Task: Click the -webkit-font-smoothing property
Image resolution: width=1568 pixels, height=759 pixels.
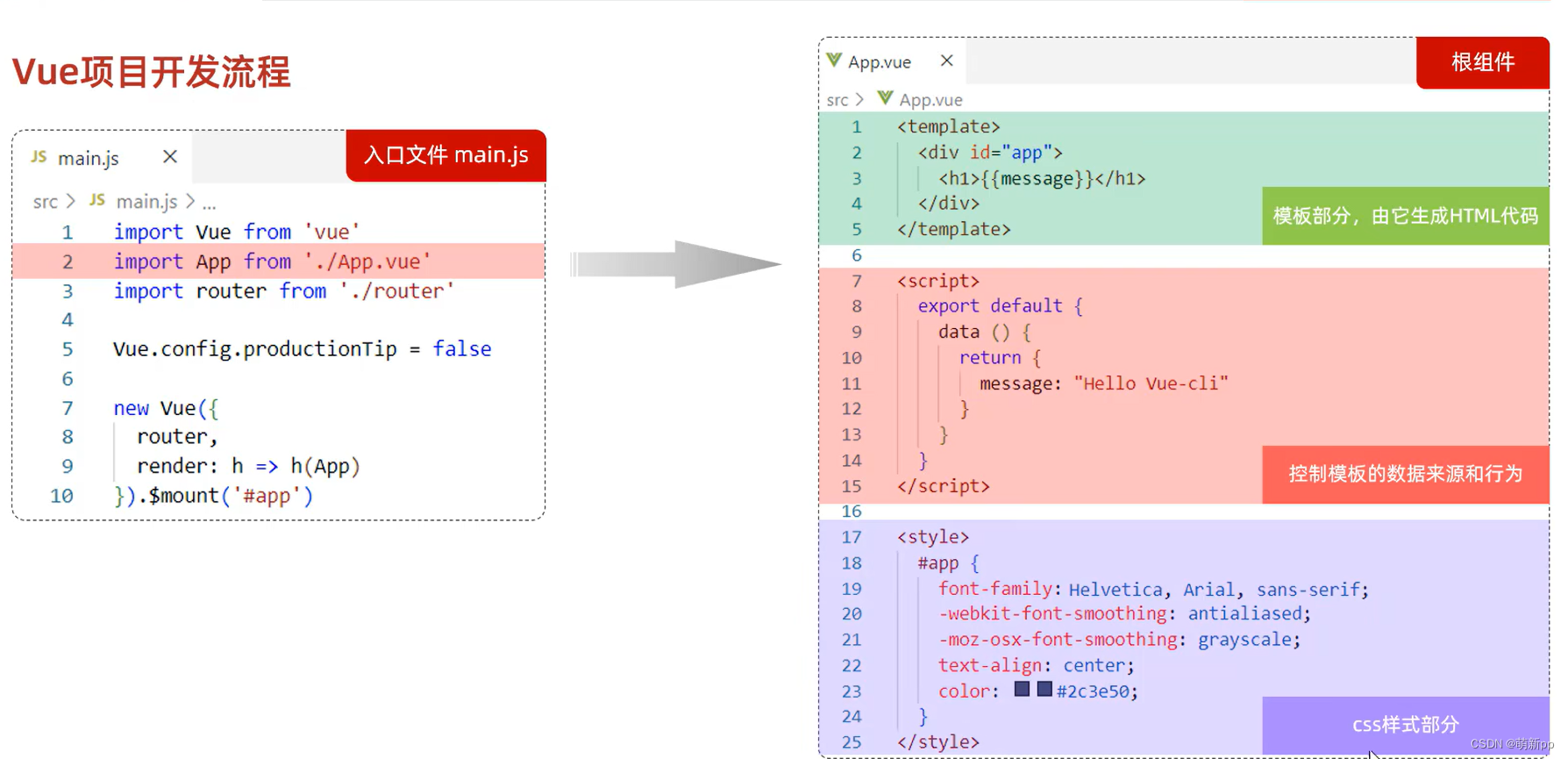Action: tap(1052, 613)
